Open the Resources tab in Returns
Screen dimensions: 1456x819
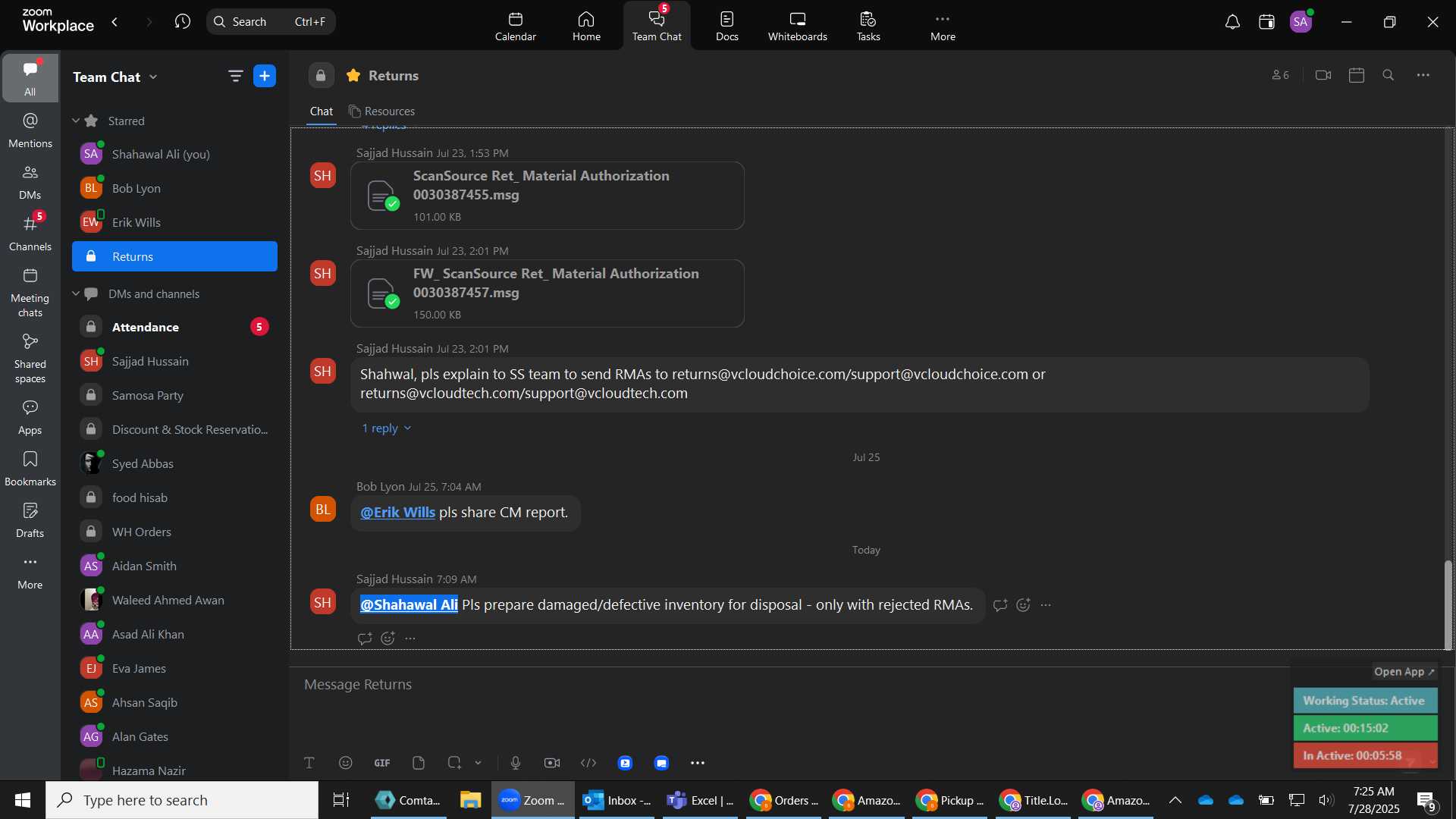(x=381, y=111)
